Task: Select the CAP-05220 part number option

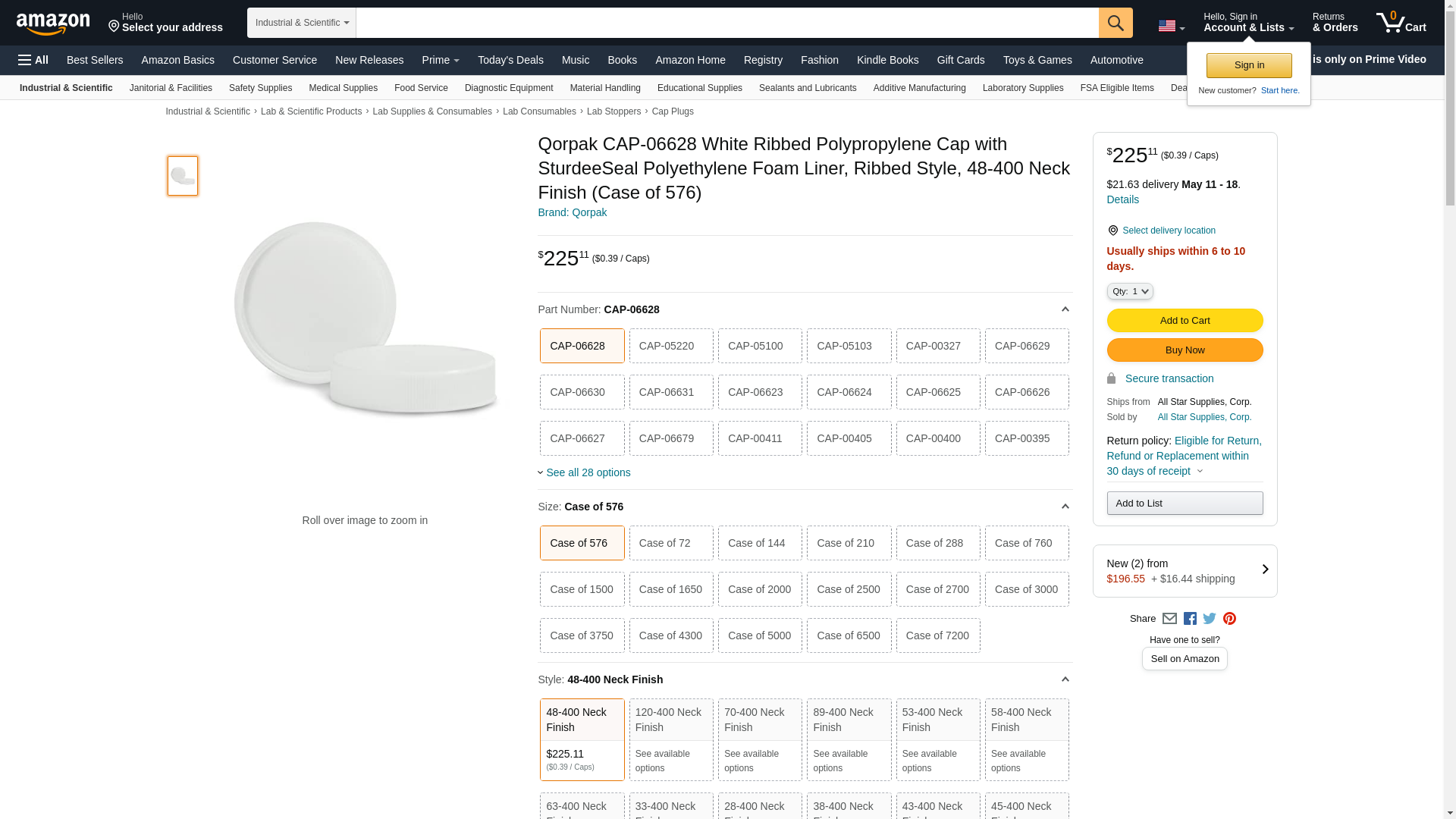Action: point(670,346)
